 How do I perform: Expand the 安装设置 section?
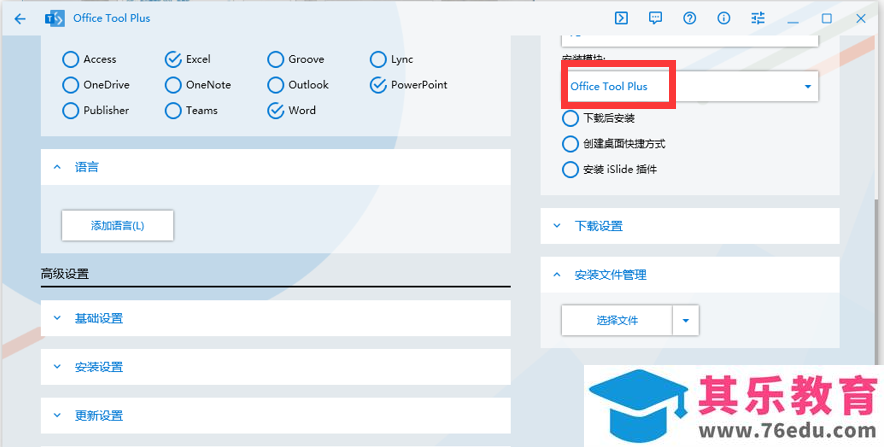[x=276, y=367]
